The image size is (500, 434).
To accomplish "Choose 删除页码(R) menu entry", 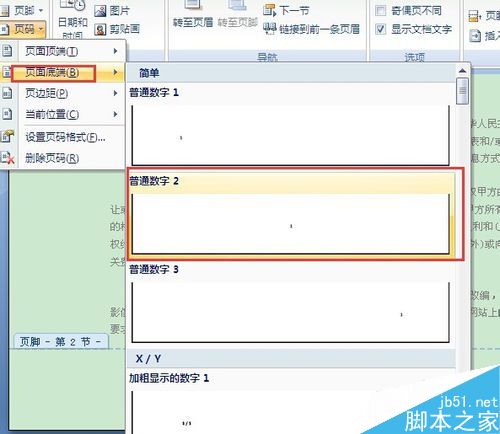I will [63, 158].
